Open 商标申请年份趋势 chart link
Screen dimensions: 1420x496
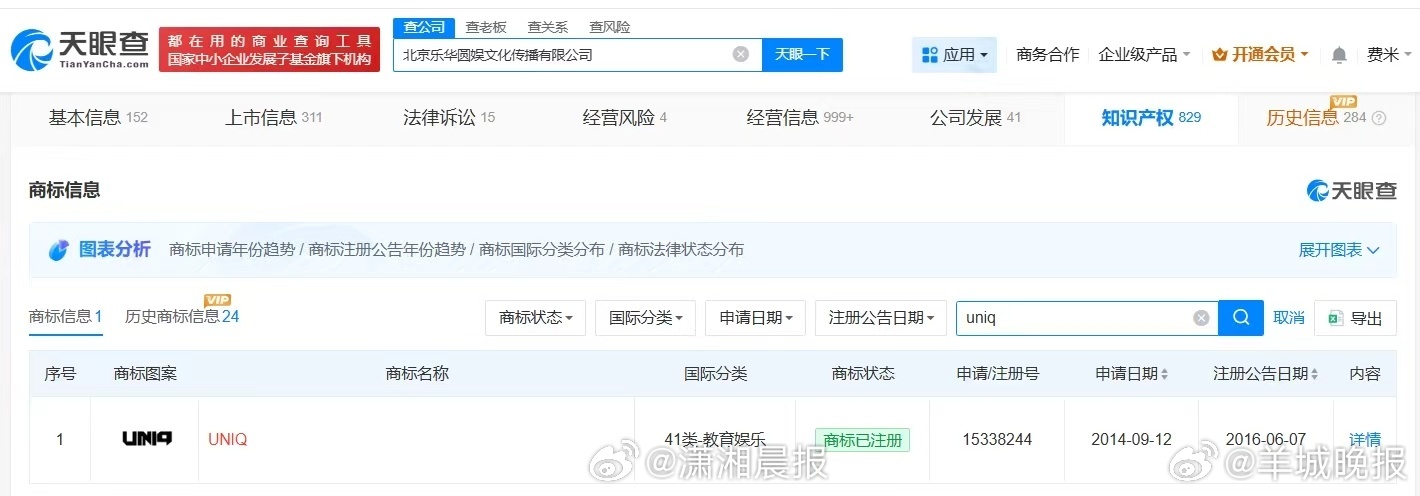(x=232, y=250)
